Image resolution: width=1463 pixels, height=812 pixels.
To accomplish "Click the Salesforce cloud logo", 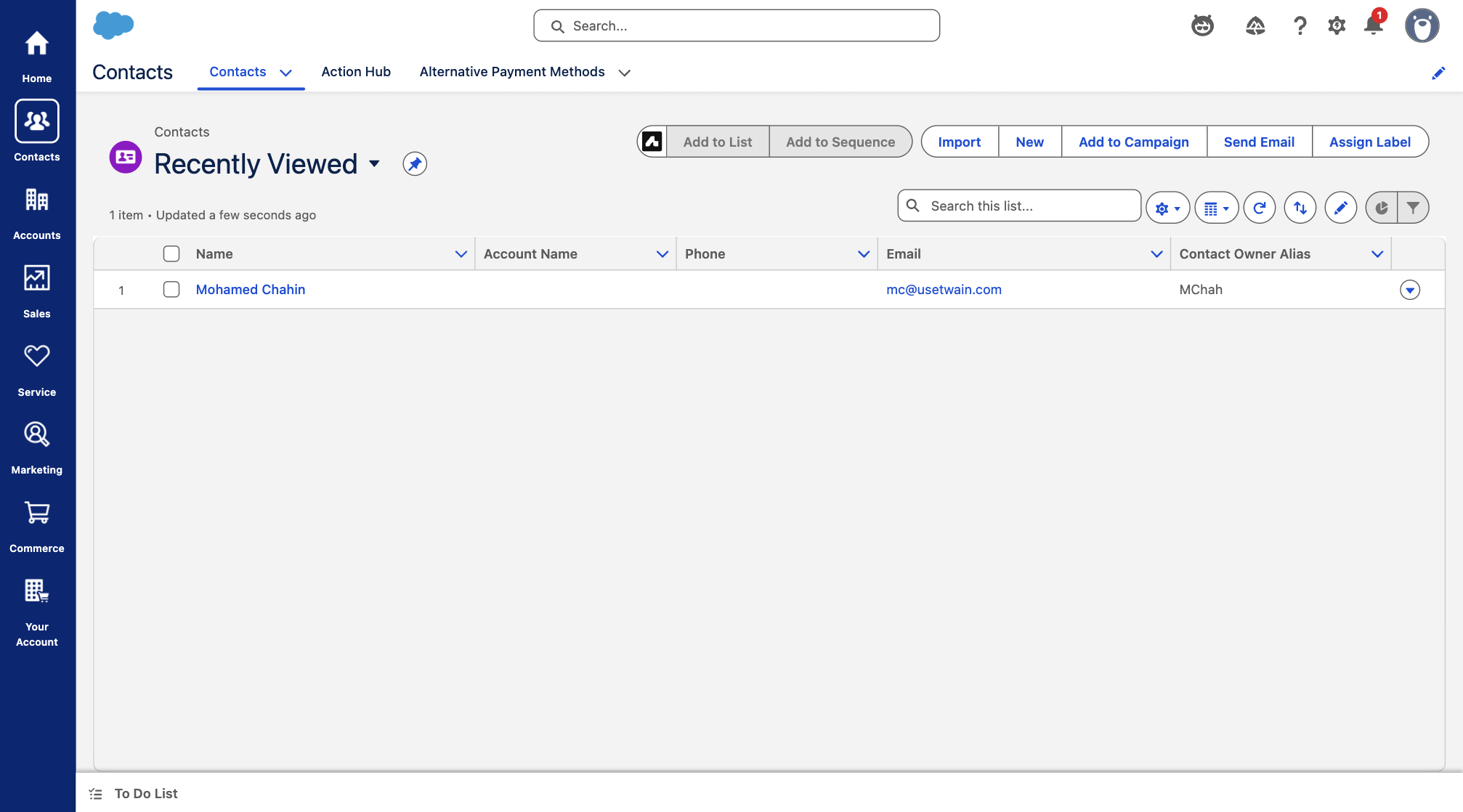I will tap(113, 25).
